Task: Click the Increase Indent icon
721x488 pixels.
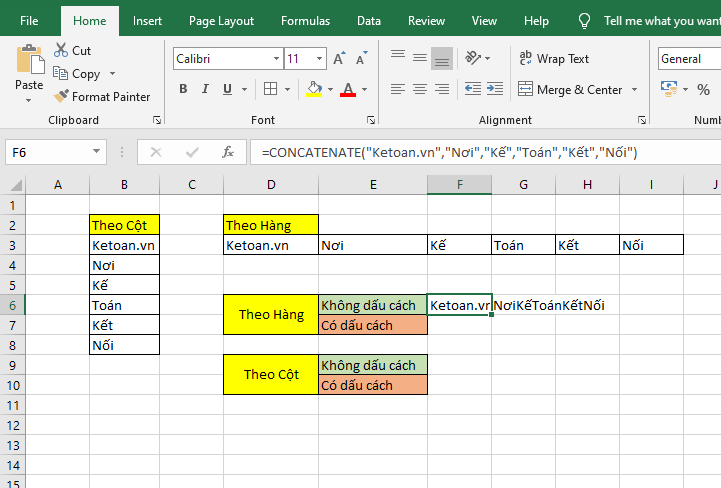Action: click(x=493, y=90)
